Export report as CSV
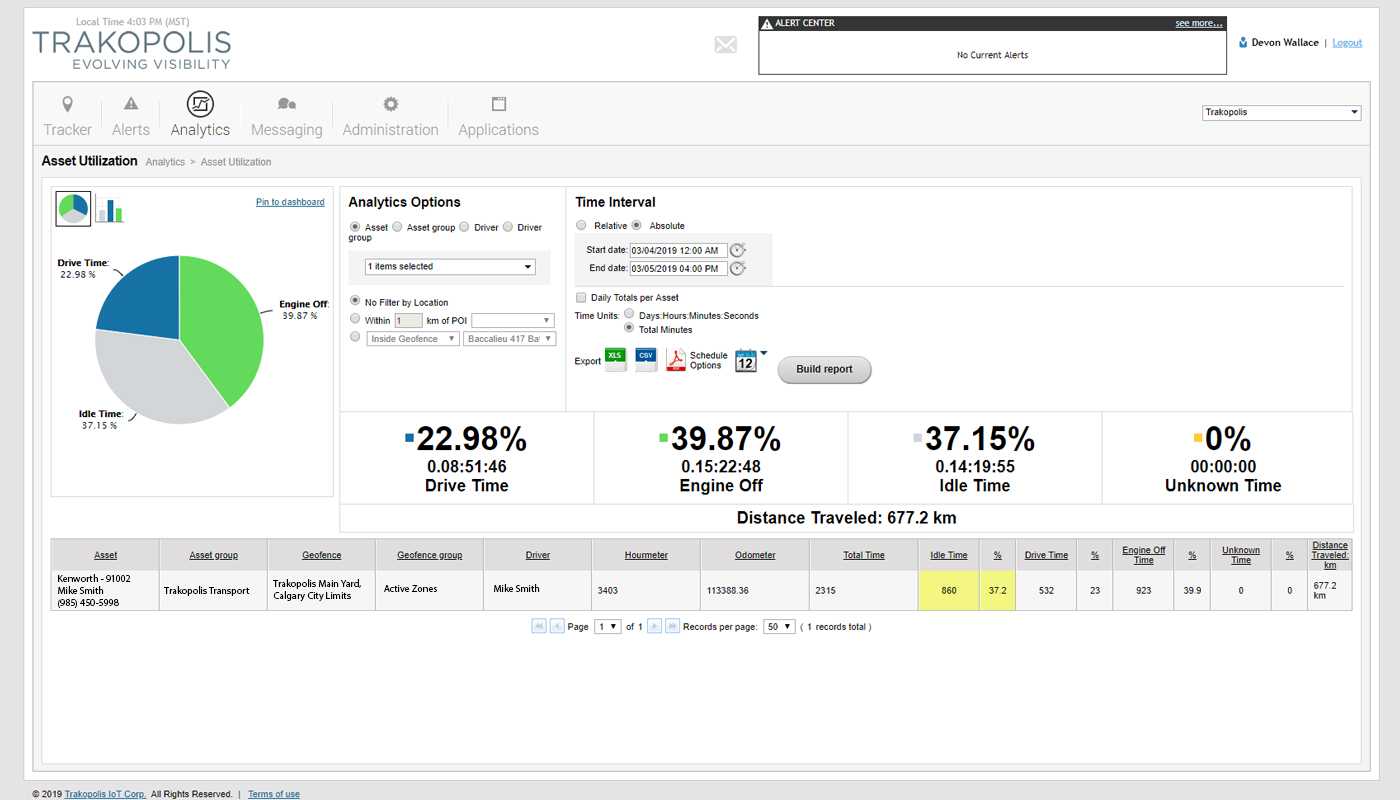The image size is (1400, 800). tap(646, 360)
